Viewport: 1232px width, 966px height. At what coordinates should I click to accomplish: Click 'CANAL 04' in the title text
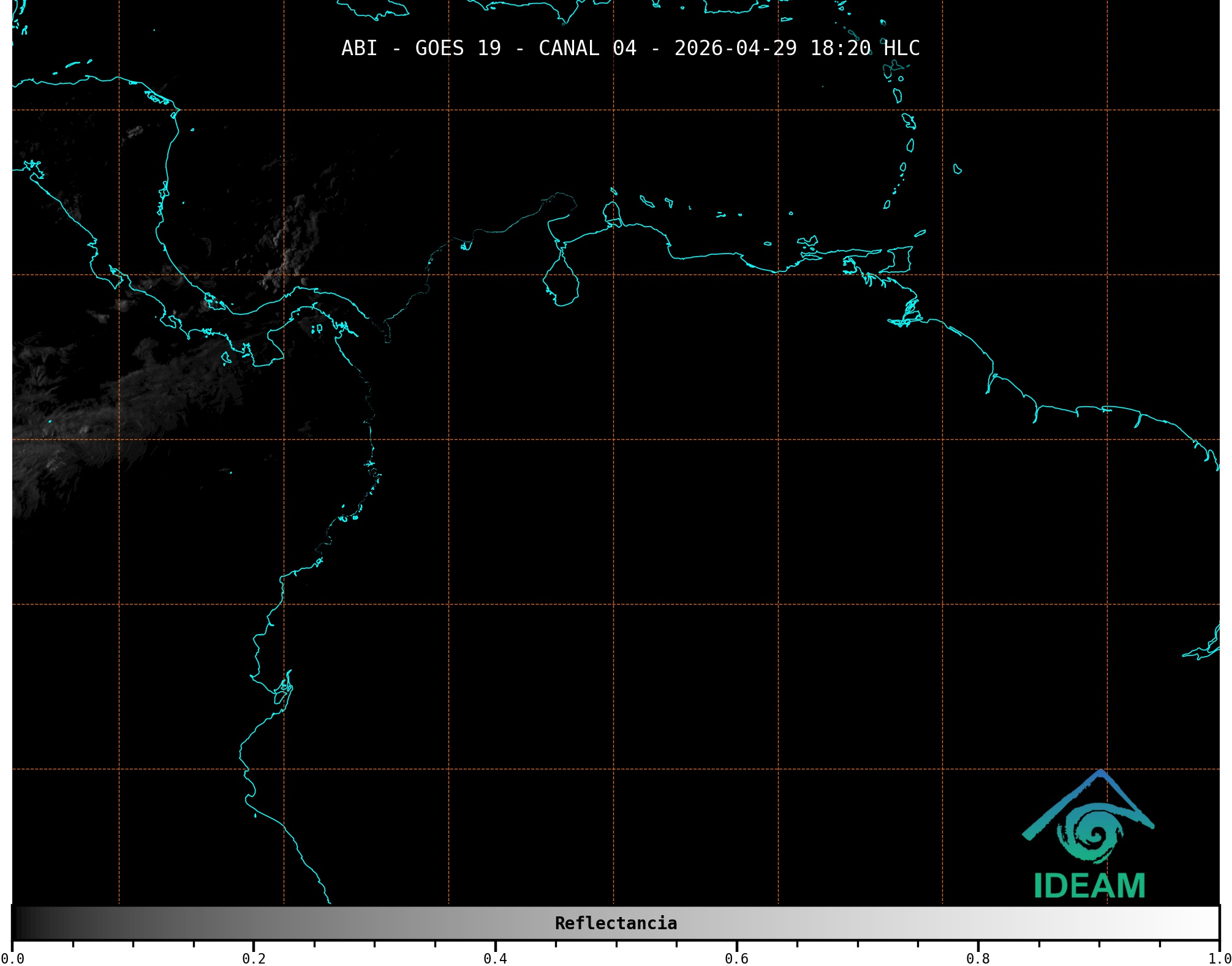tap(587, 48)
